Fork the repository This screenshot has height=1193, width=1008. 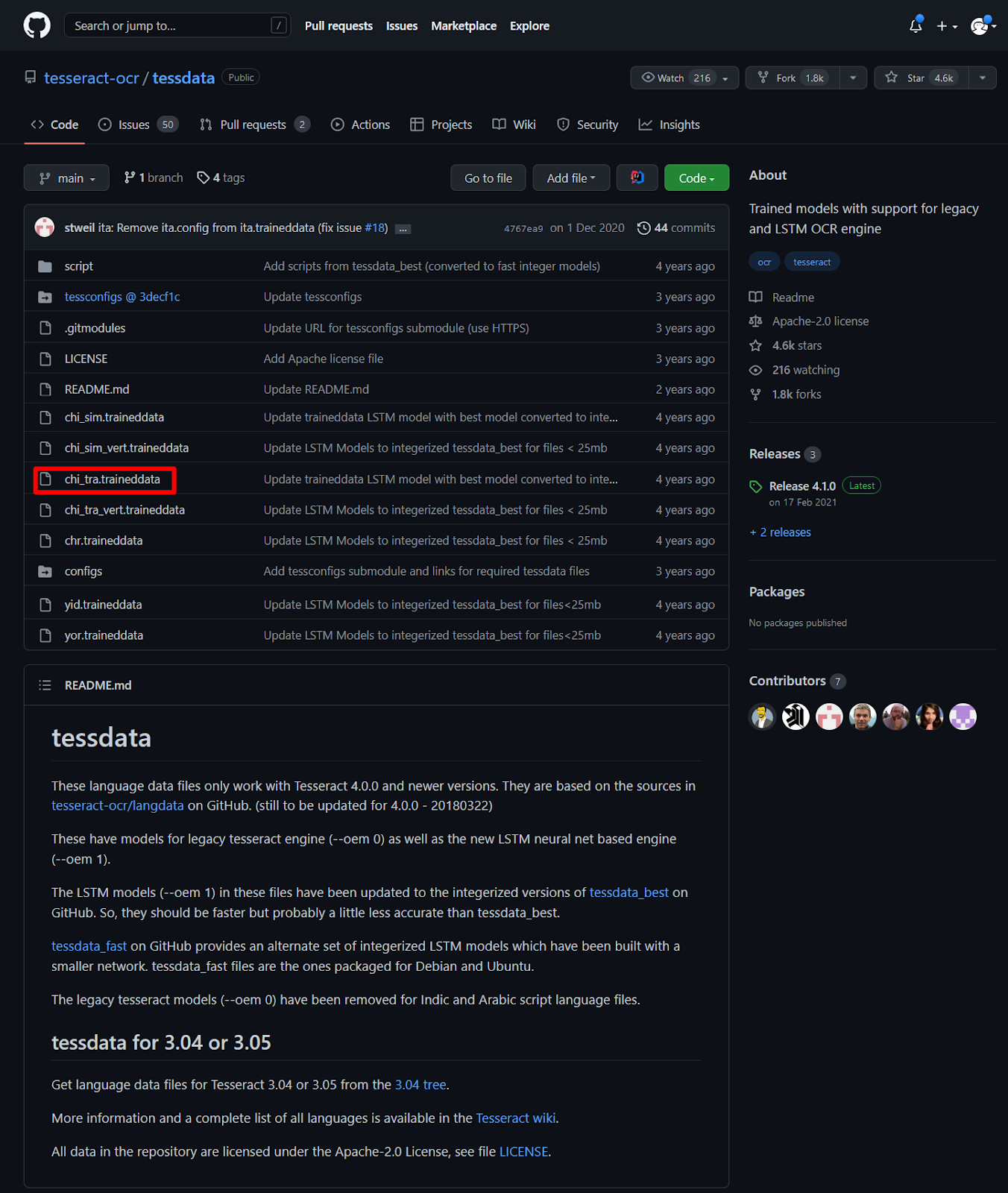pyautogui.click(x=793, y=78)
